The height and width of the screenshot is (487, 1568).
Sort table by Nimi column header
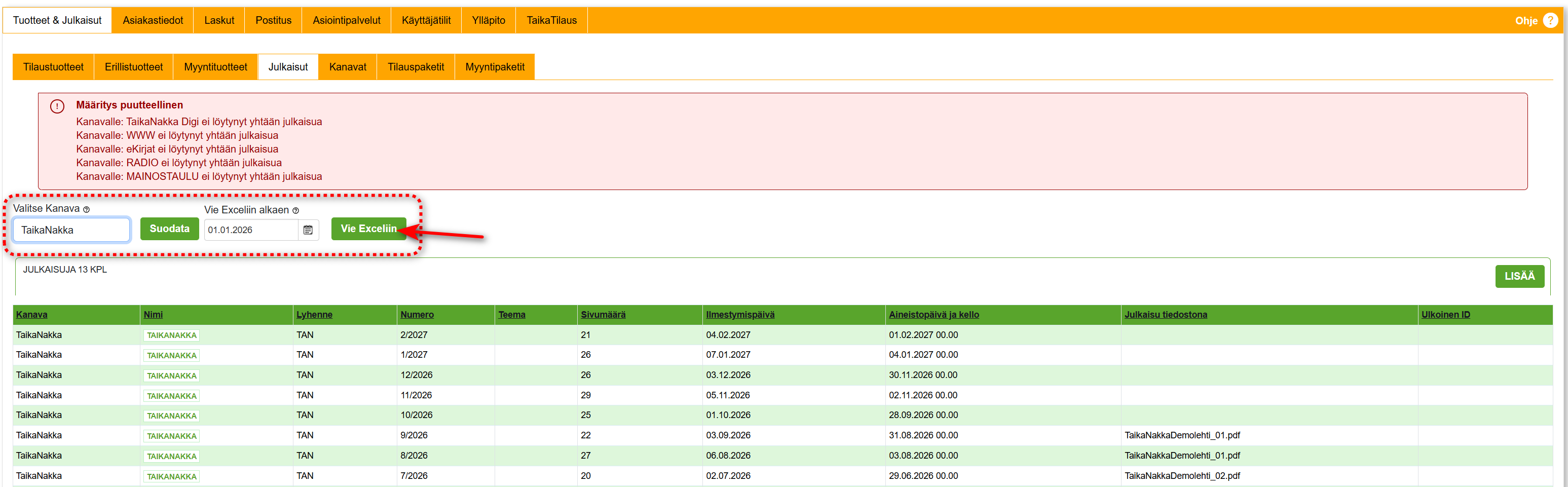154,315
